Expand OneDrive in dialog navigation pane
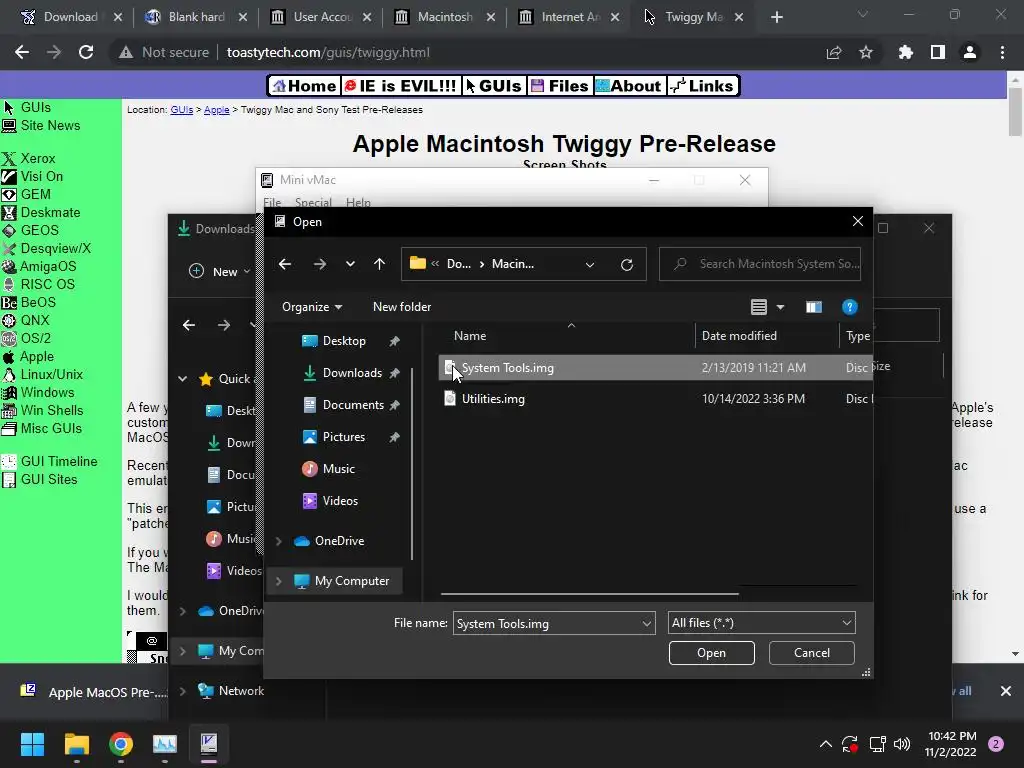This screenshot has height=768, width=1024. click(279, 541)
